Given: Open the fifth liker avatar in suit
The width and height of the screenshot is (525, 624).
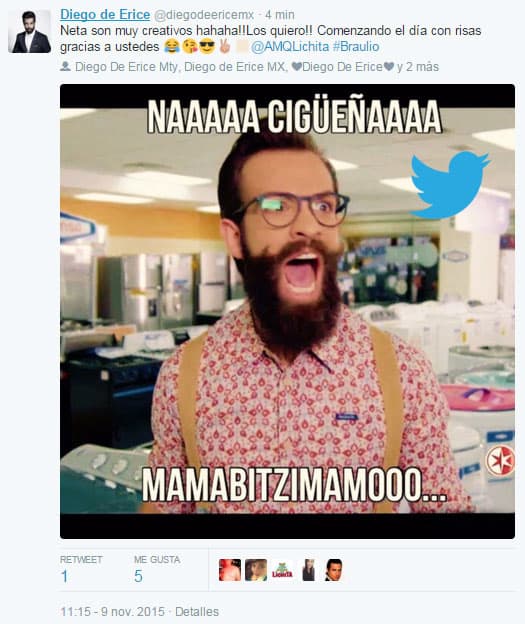Looking at the screenshot, I should point(333,570).
